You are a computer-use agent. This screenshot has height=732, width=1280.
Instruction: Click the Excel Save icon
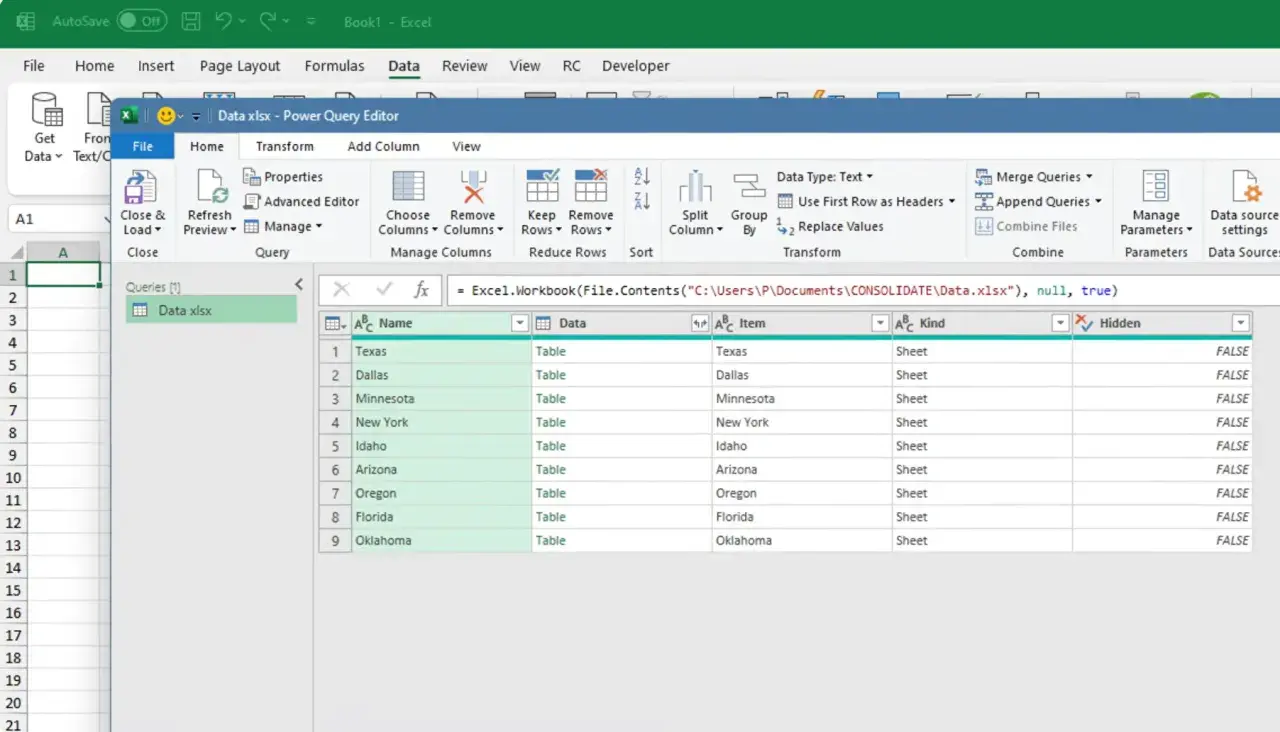(x=190, y=21)
